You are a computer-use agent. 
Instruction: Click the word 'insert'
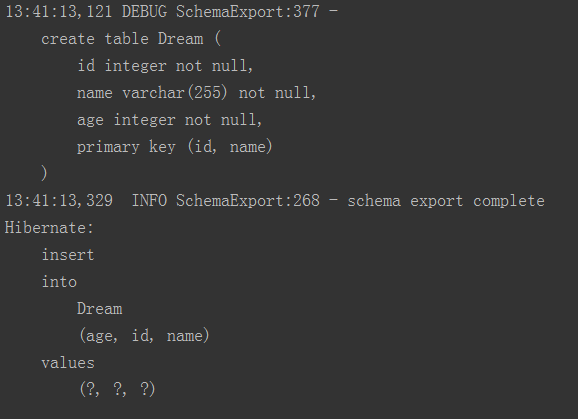(68, 255)
